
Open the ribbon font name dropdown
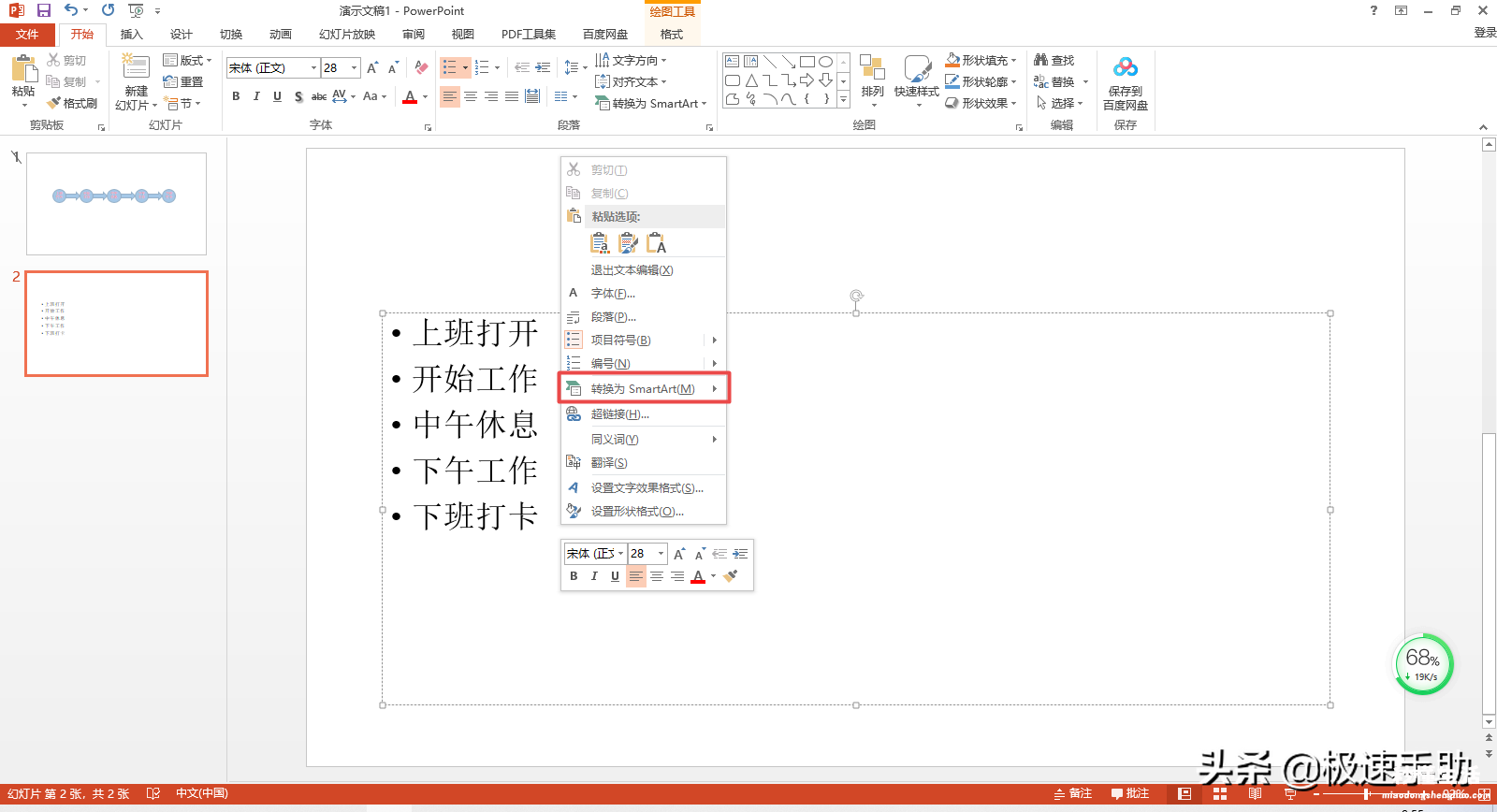tap(313, 68)
